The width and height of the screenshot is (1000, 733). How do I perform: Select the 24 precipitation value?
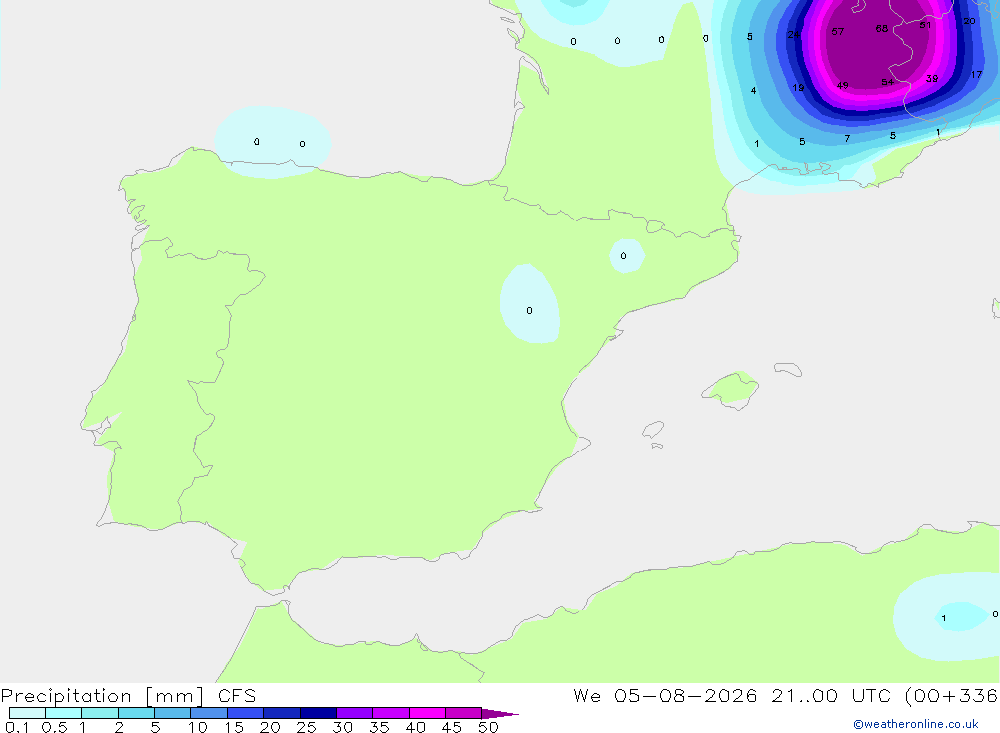click(x=793, y=34)
